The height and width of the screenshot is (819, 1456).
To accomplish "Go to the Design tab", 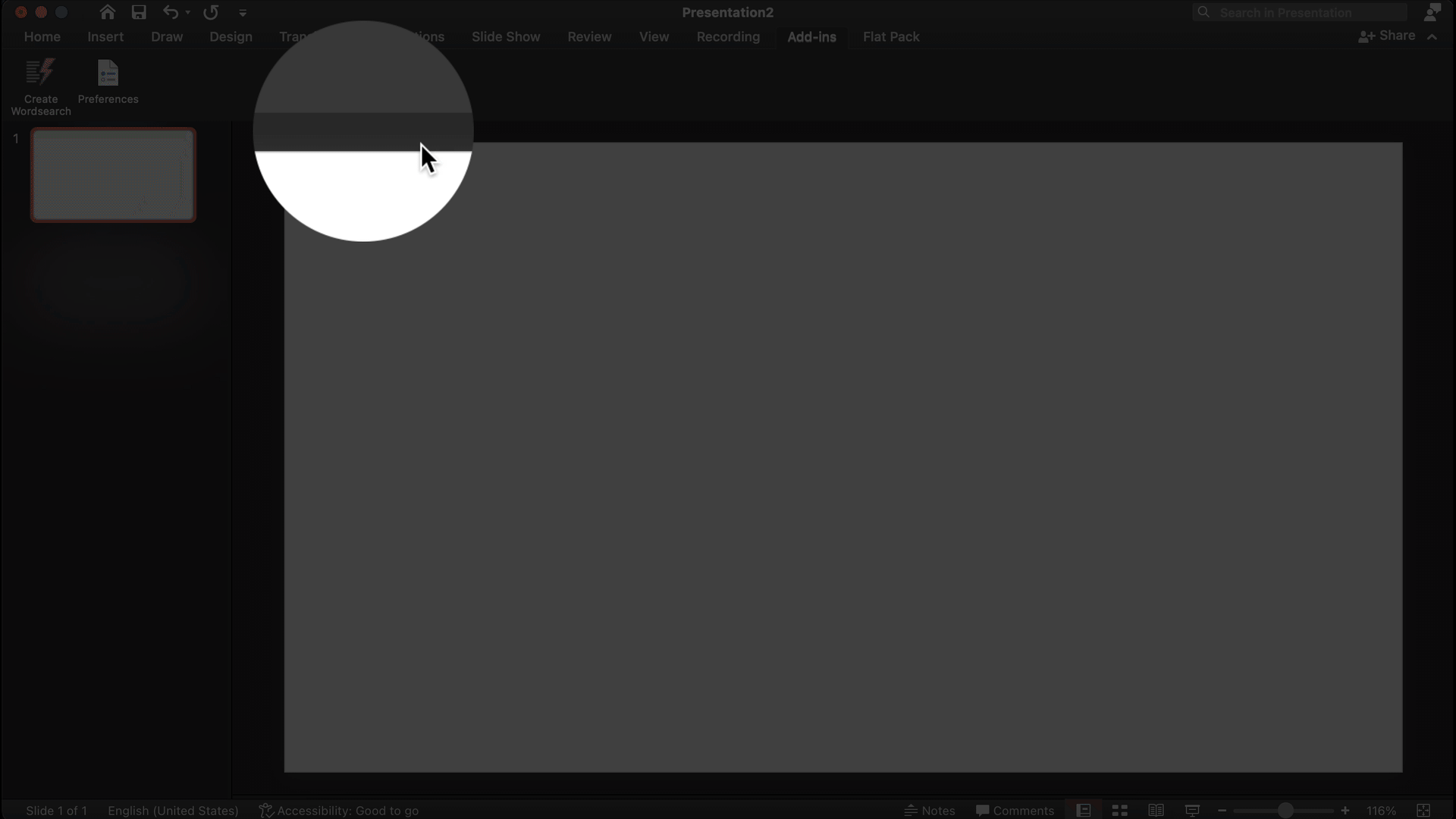I will click(x=231, y=36).
